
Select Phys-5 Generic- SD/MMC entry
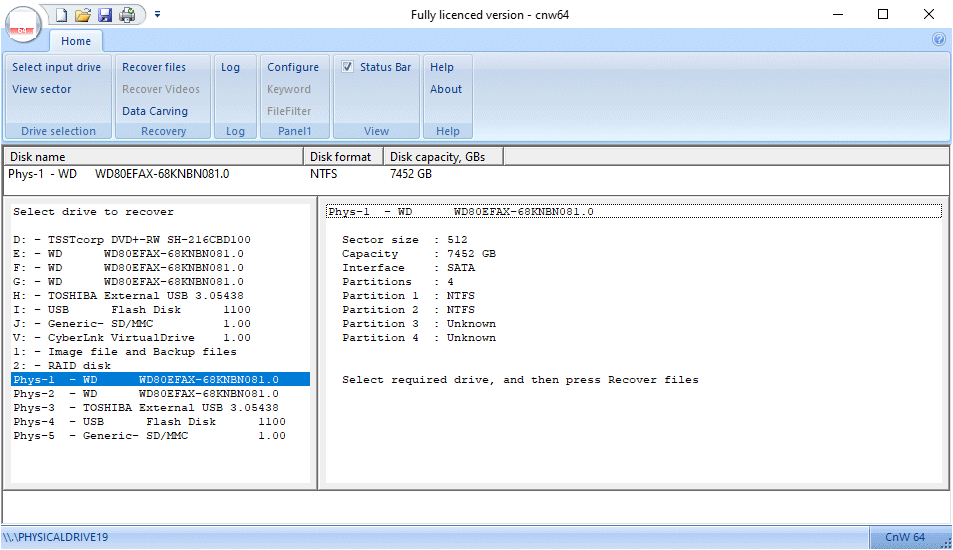pyautogui.click(x=150, y=435)
